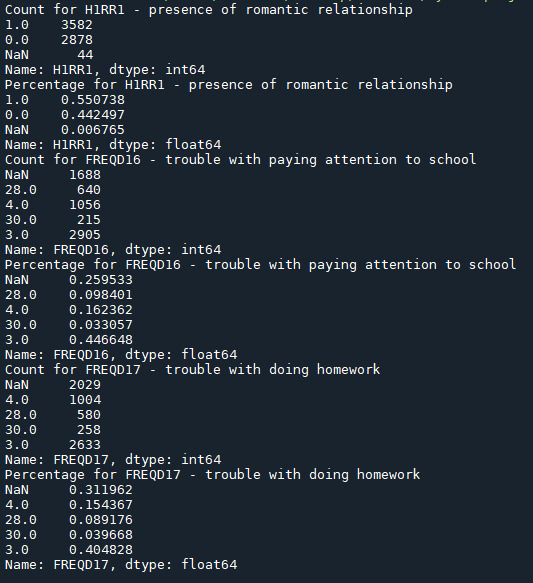Click 'Name: H1RR1, dtype: float64' line
The image size is (533, 583).
113,145
